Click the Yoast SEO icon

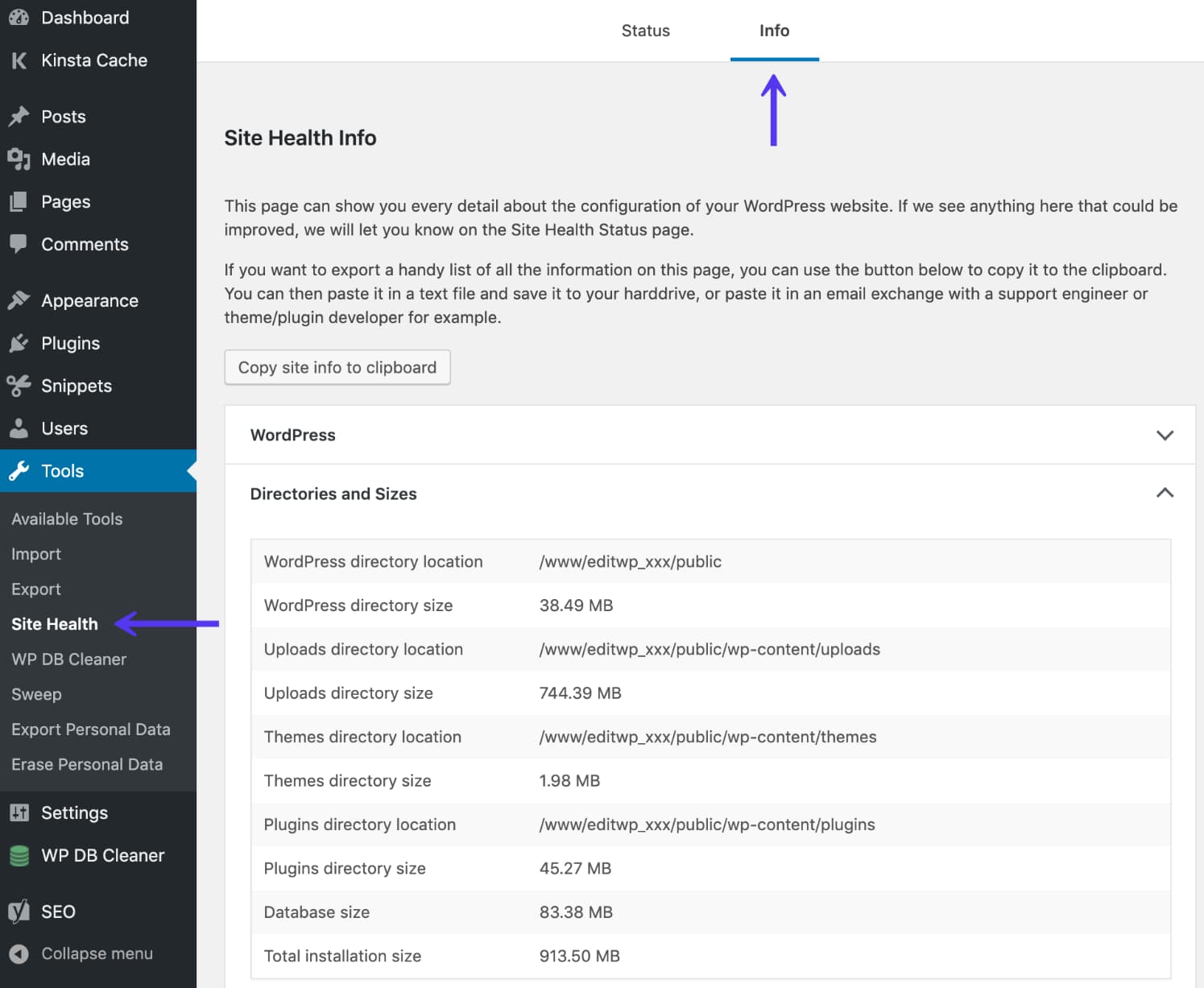point(19,911)
